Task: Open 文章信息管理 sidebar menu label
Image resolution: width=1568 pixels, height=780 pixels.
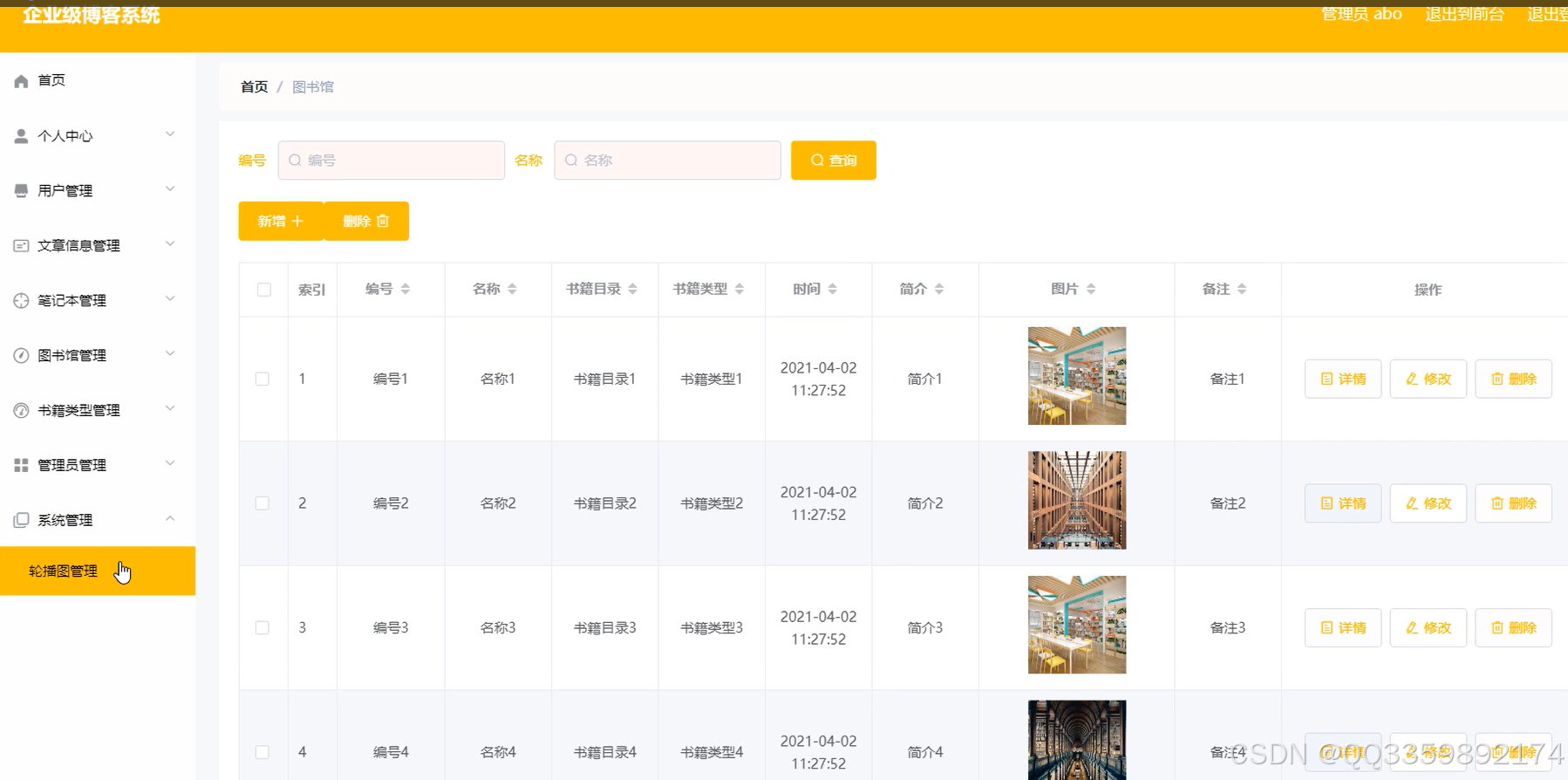Action: 78,246
